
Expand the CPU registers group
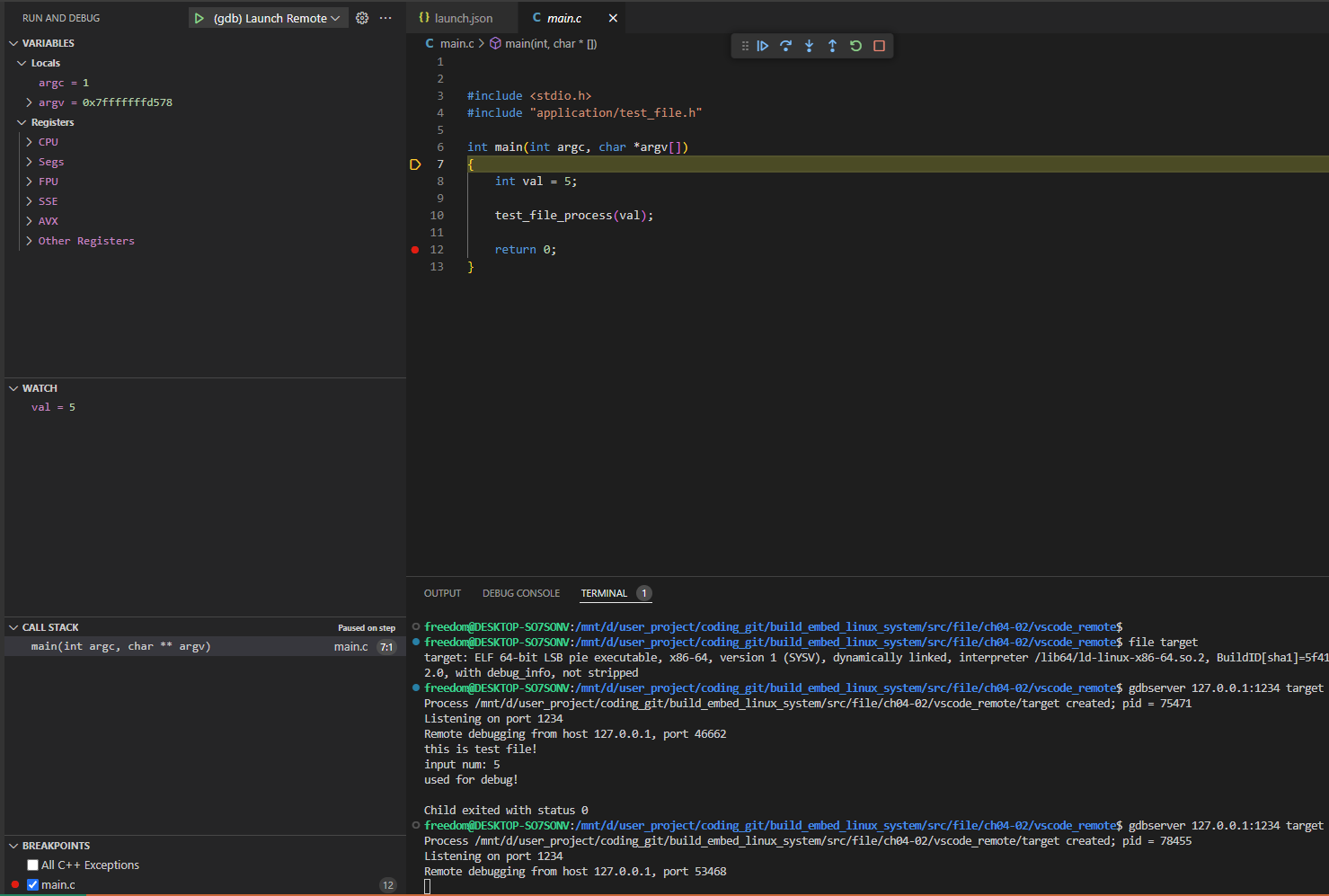30,142
